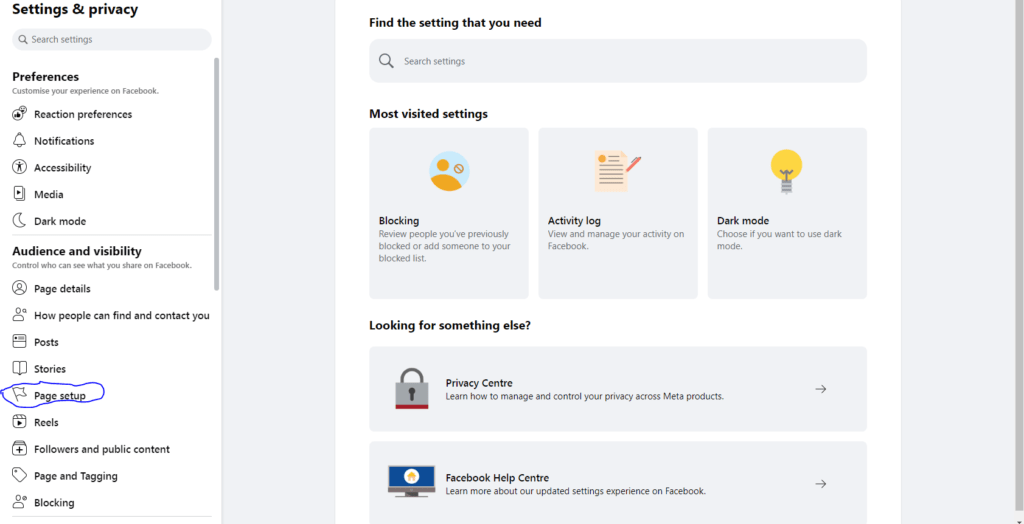1024x524 pixels.
Task: Open the Media play icon
Action: coord(20,194)
